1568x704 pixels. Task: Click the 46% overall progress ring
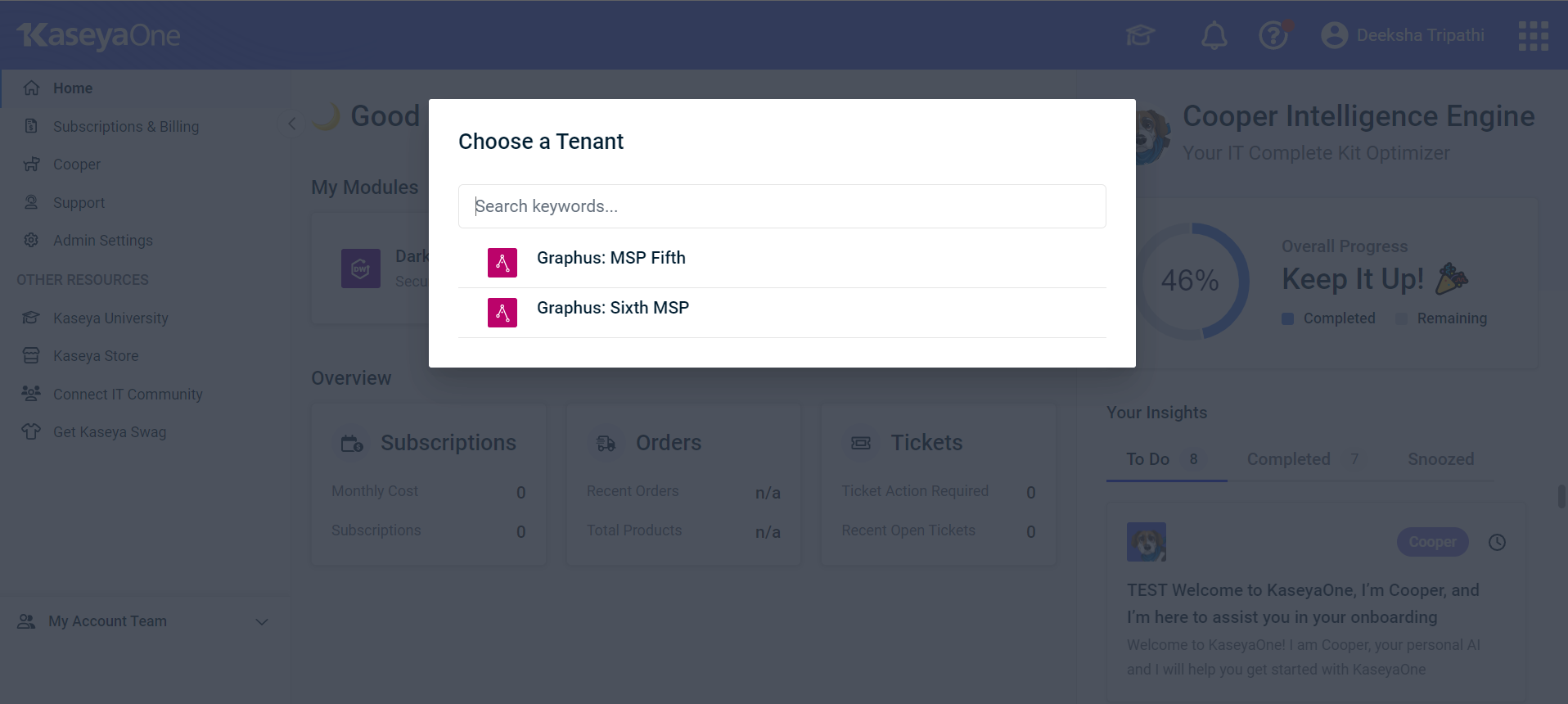[x=1192, y=281]
